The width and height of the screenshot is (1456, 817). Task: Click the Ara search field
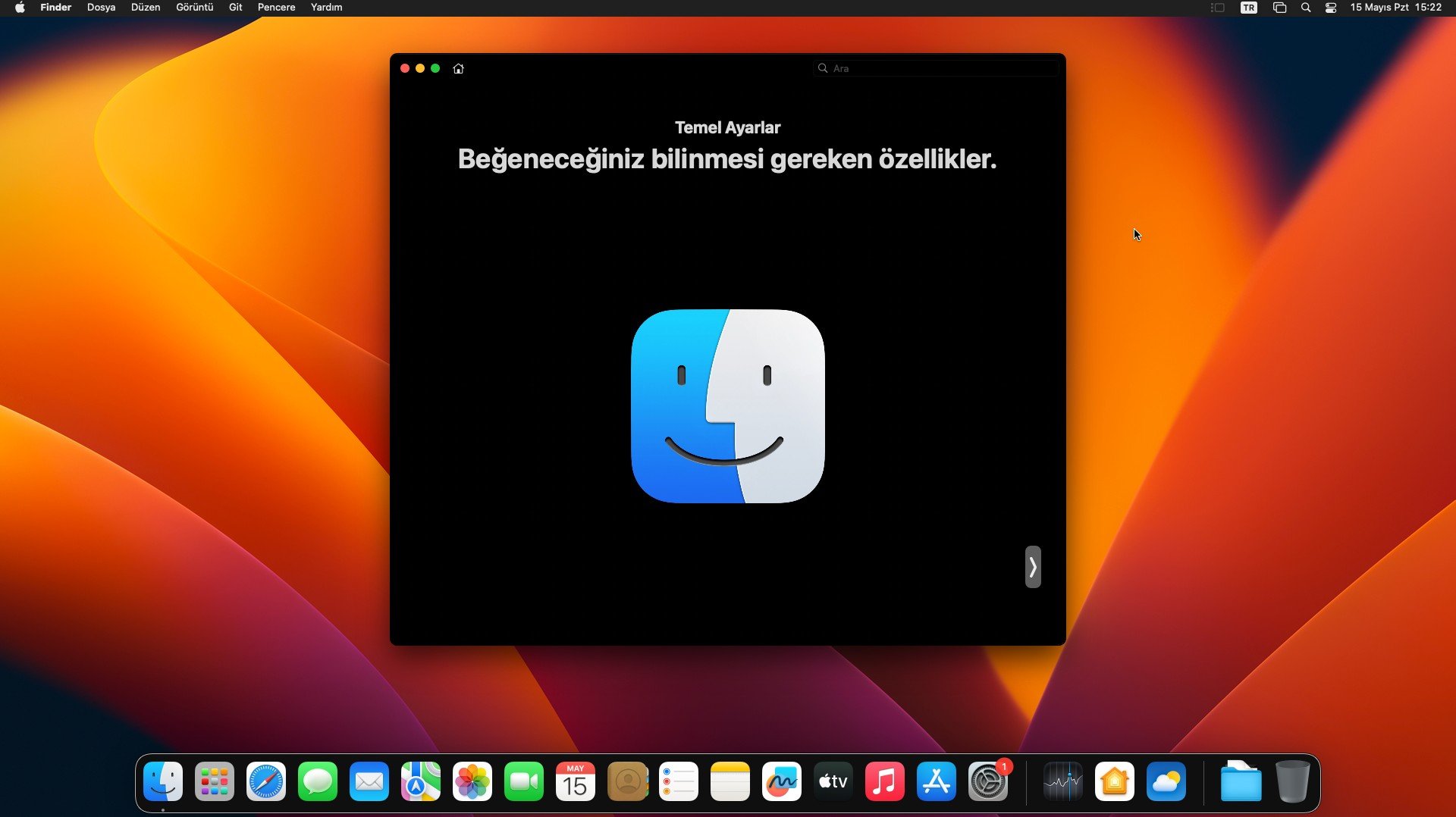click(937, 67)
